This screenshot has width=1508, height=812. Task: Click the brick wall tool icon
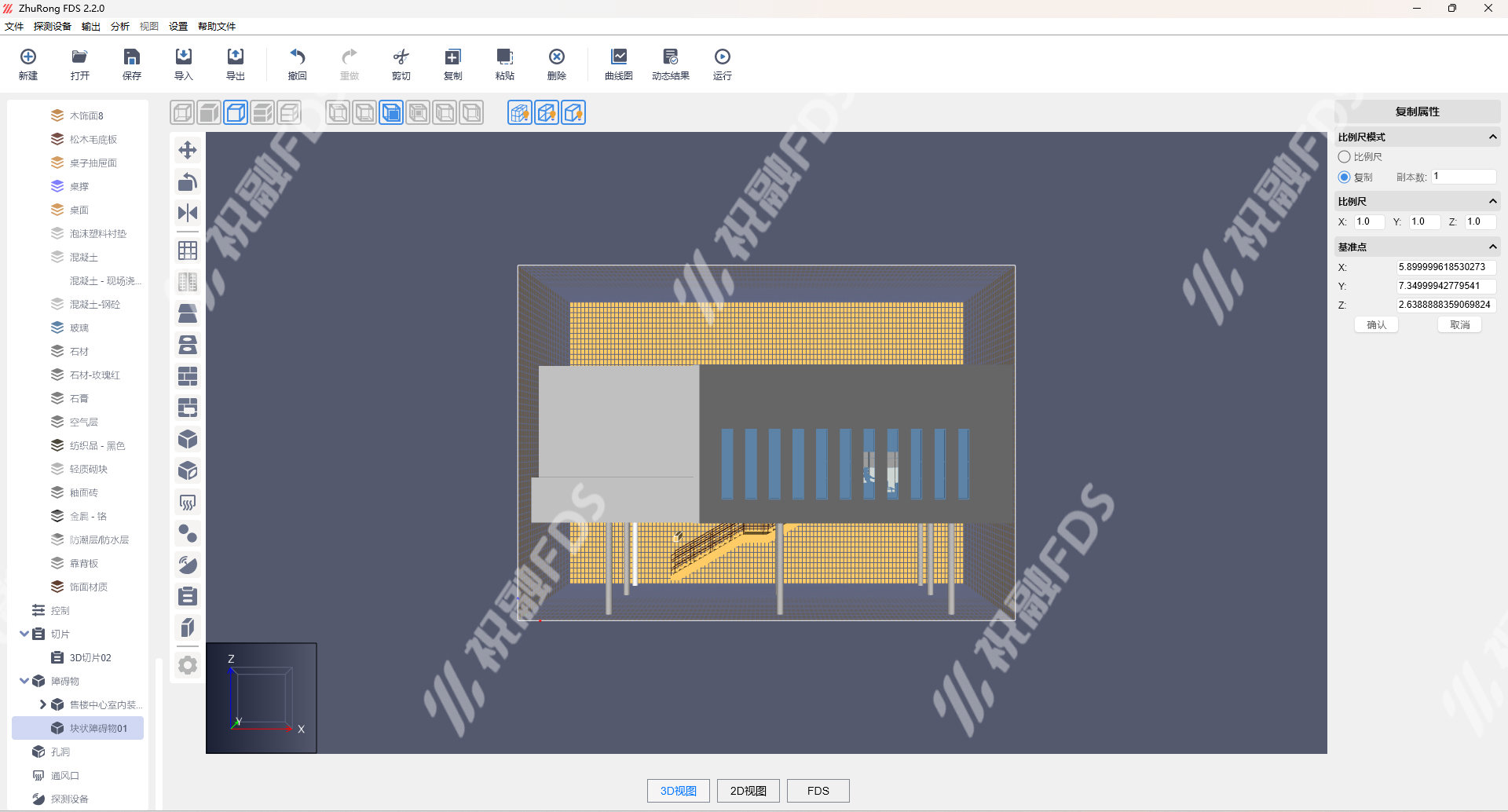coord(188,376)
